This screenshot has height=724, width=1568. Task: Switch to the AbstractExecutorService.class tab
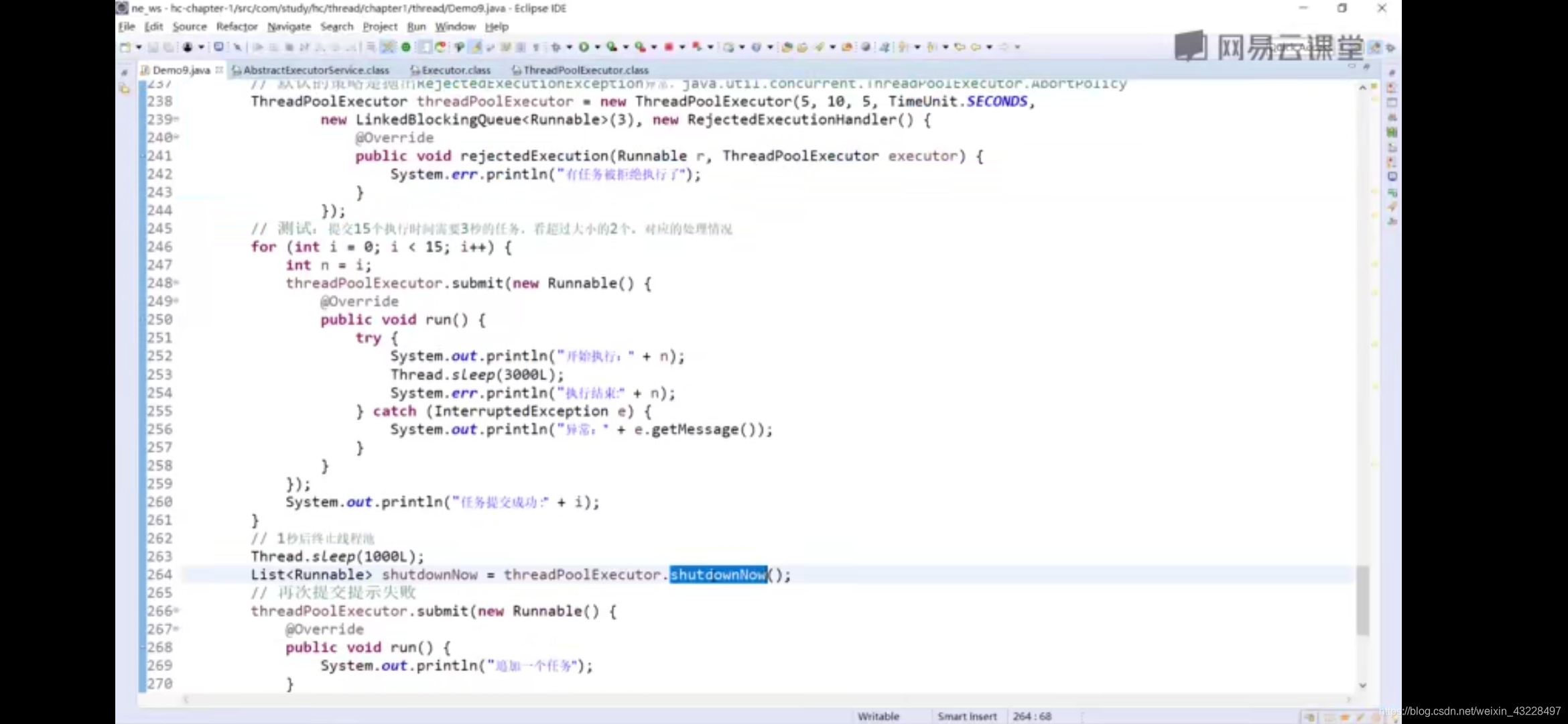[x=310, y=70]
